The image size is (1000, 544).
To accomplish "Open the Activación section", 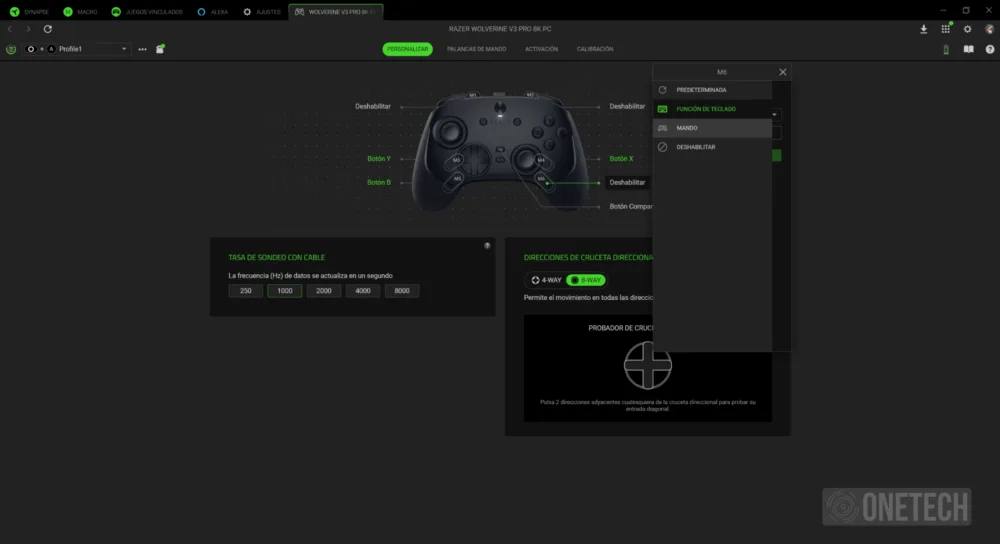I will coord(541,49).
